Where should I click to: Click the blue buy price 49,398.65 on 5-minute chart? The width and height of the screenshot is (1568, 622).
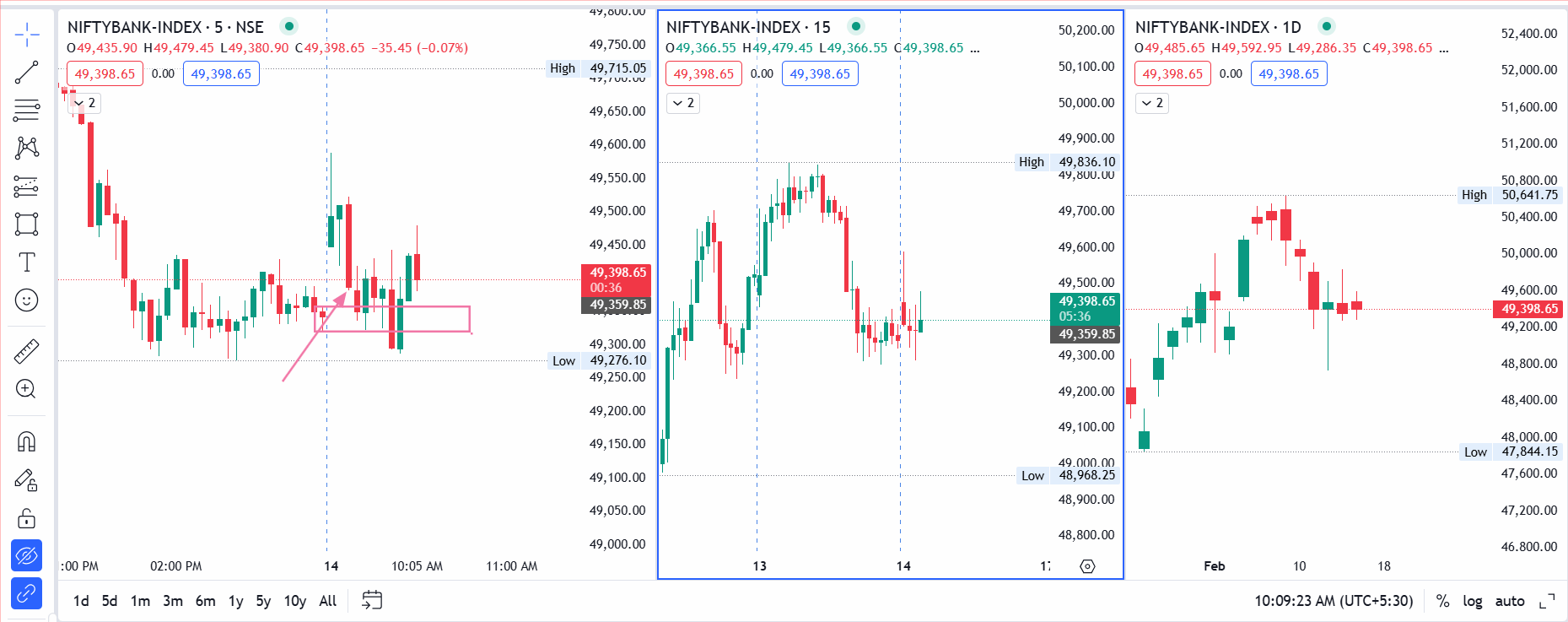click(221, 73)
